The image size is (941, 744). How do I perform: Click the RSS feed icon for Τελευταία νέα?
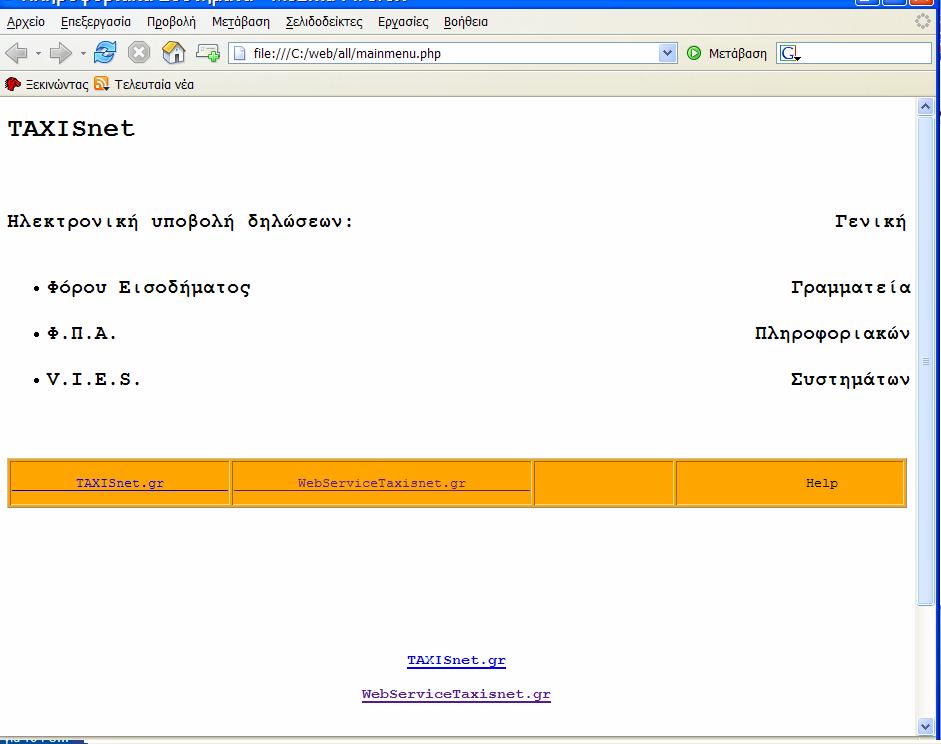pyautogui.click(x=101, y=84)
